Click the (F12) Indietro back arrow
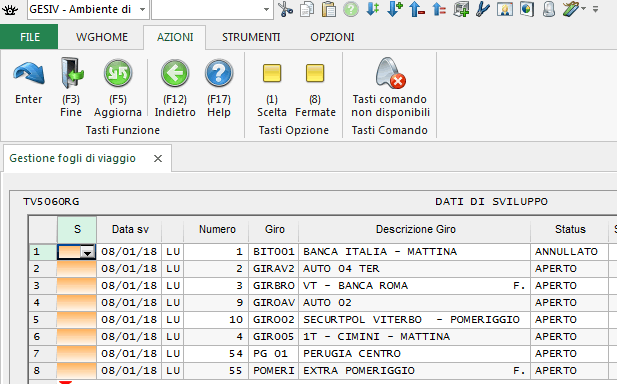The width and height of the screenshot is (617, 384). [x=175, y=73]
